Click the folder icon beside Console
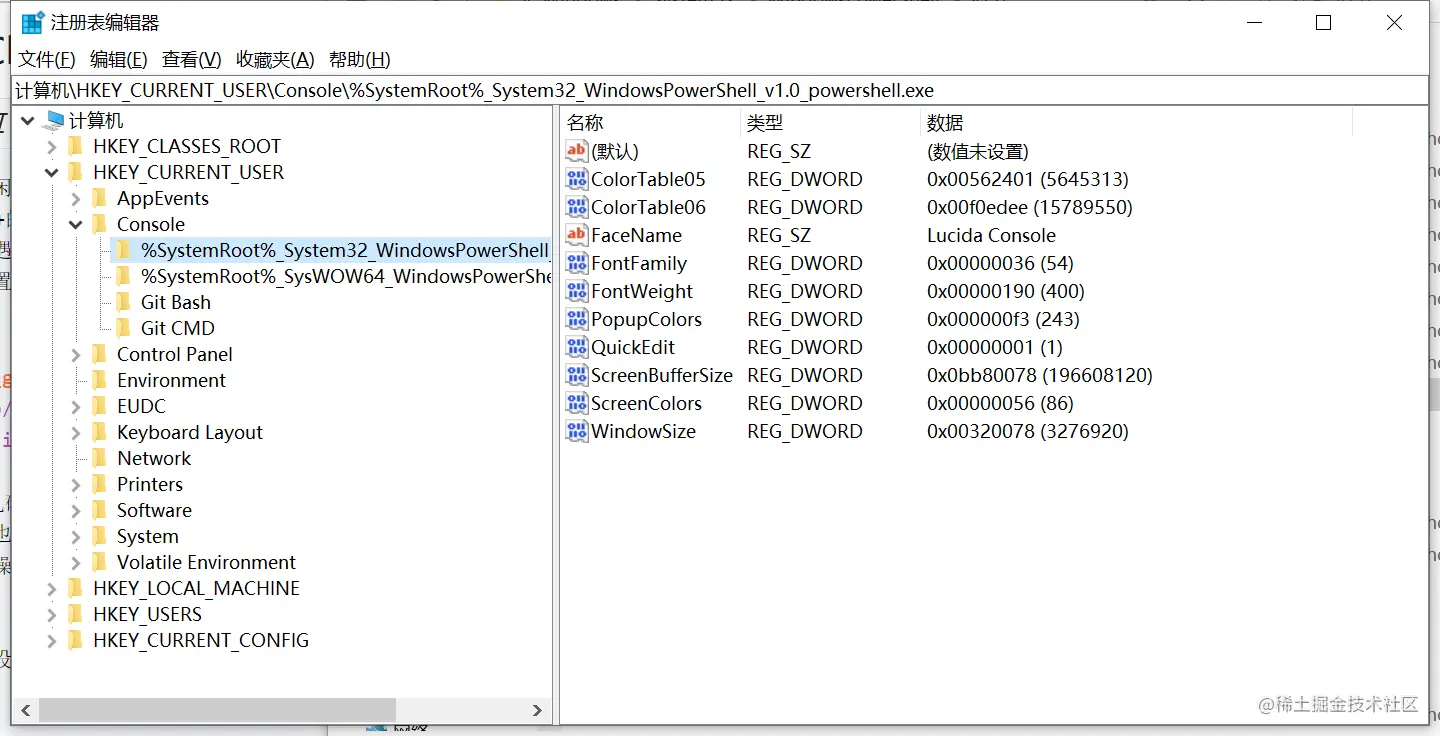This screenshot has height=736, width=1440. pyautogui.click(x=98, y=225)
